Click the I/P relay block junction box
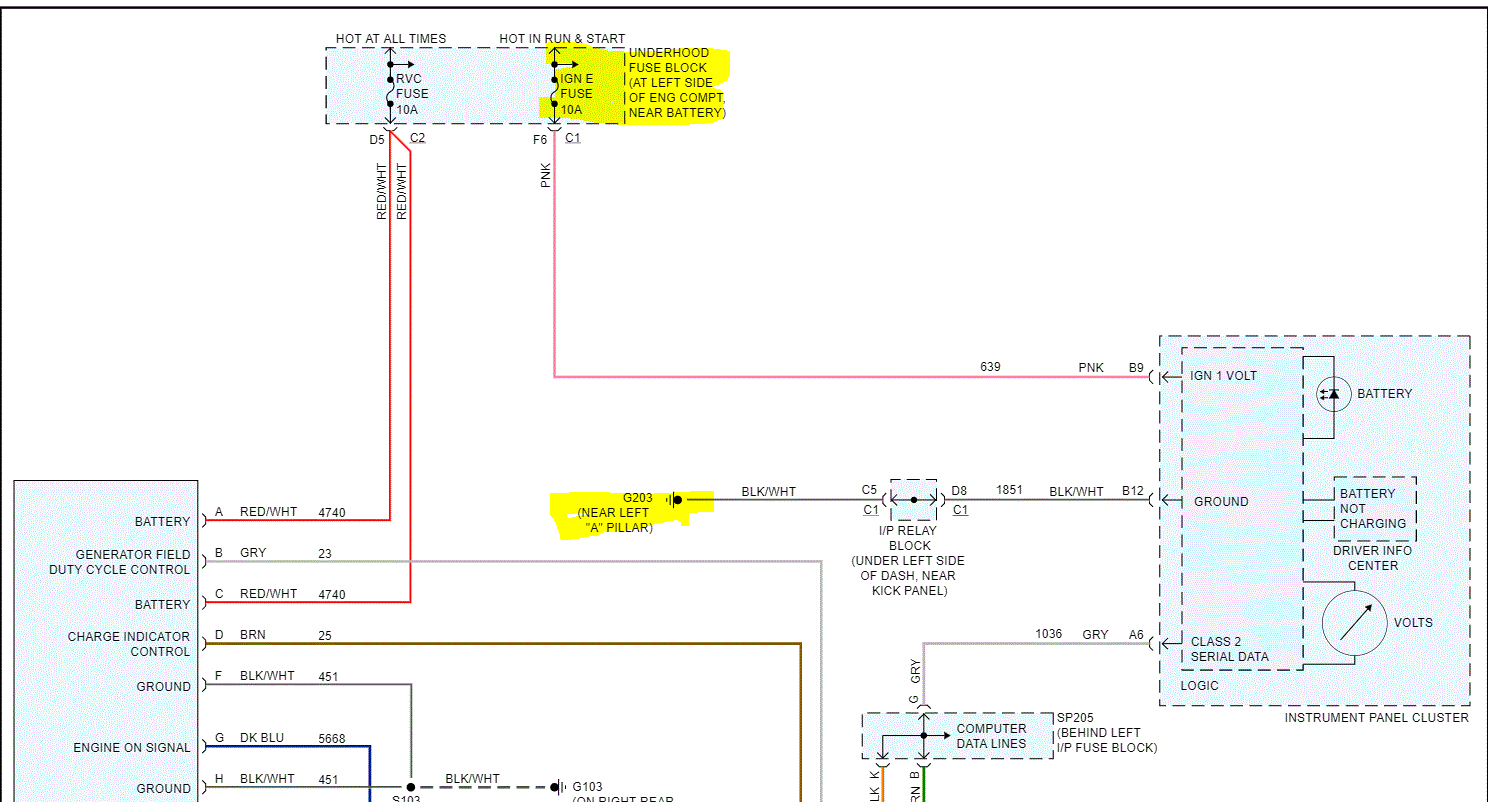The height and width of the screenshot is (805, 1488). pos(913,499)
